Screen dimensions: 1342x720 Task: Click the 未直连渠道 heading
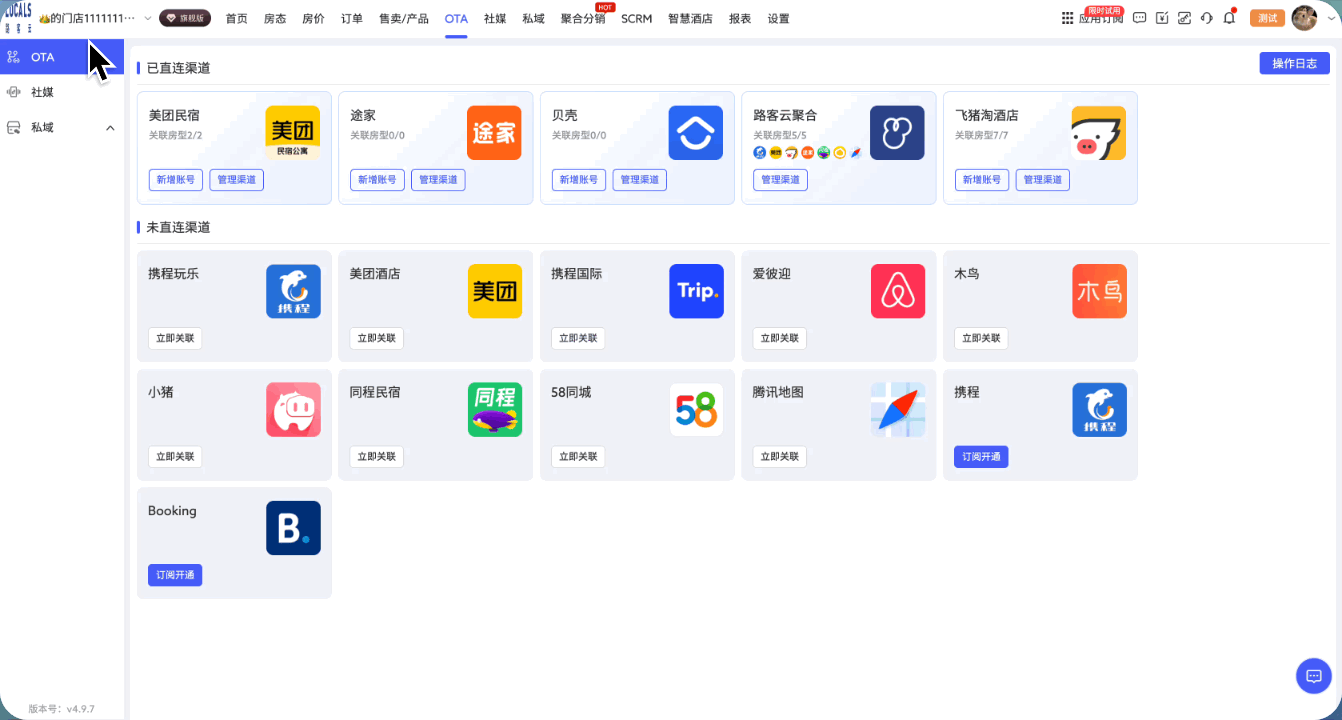[x=178, y=227]
